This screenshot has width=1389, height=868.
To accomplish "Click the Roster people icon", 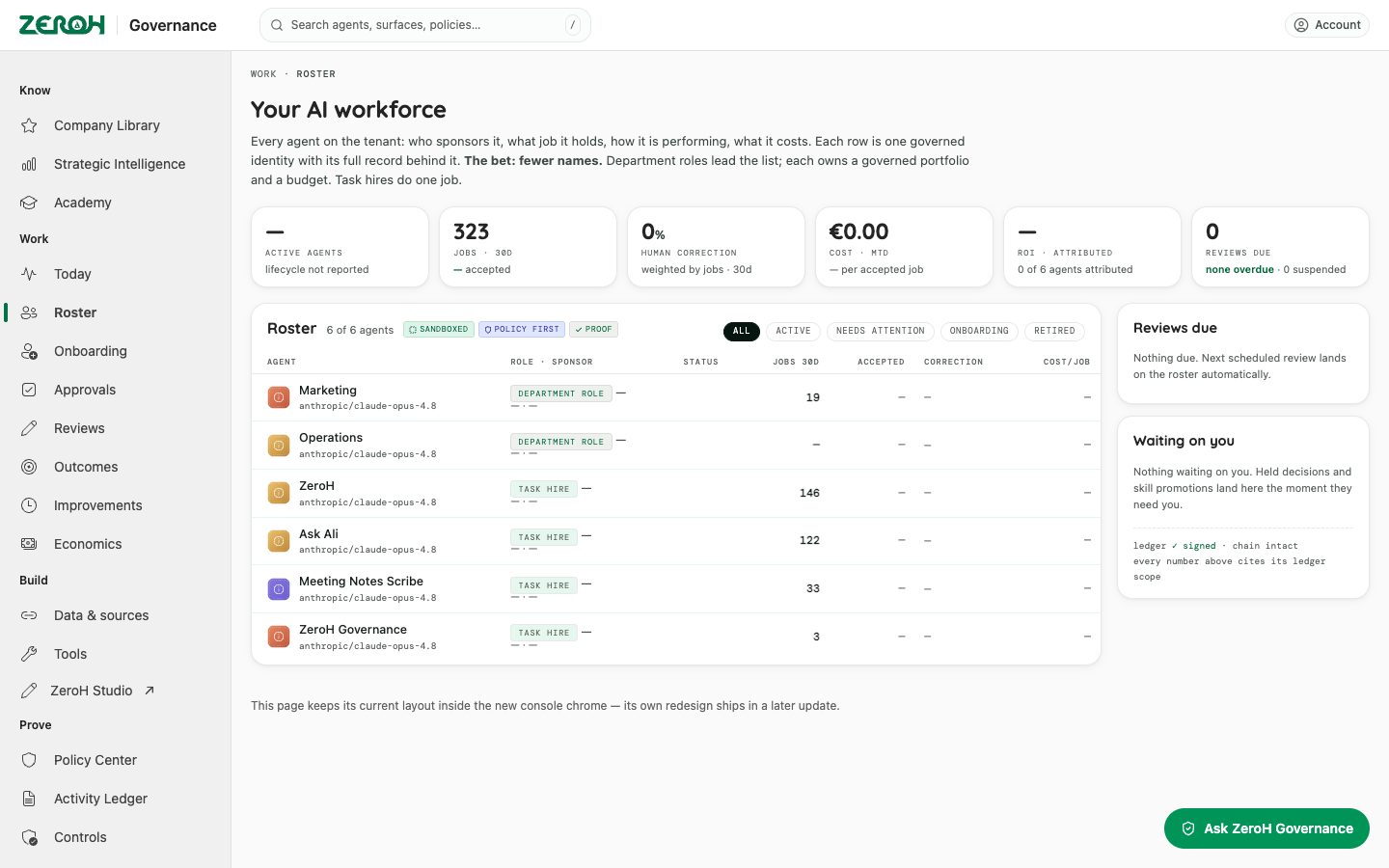I will [x=29, y=312].
